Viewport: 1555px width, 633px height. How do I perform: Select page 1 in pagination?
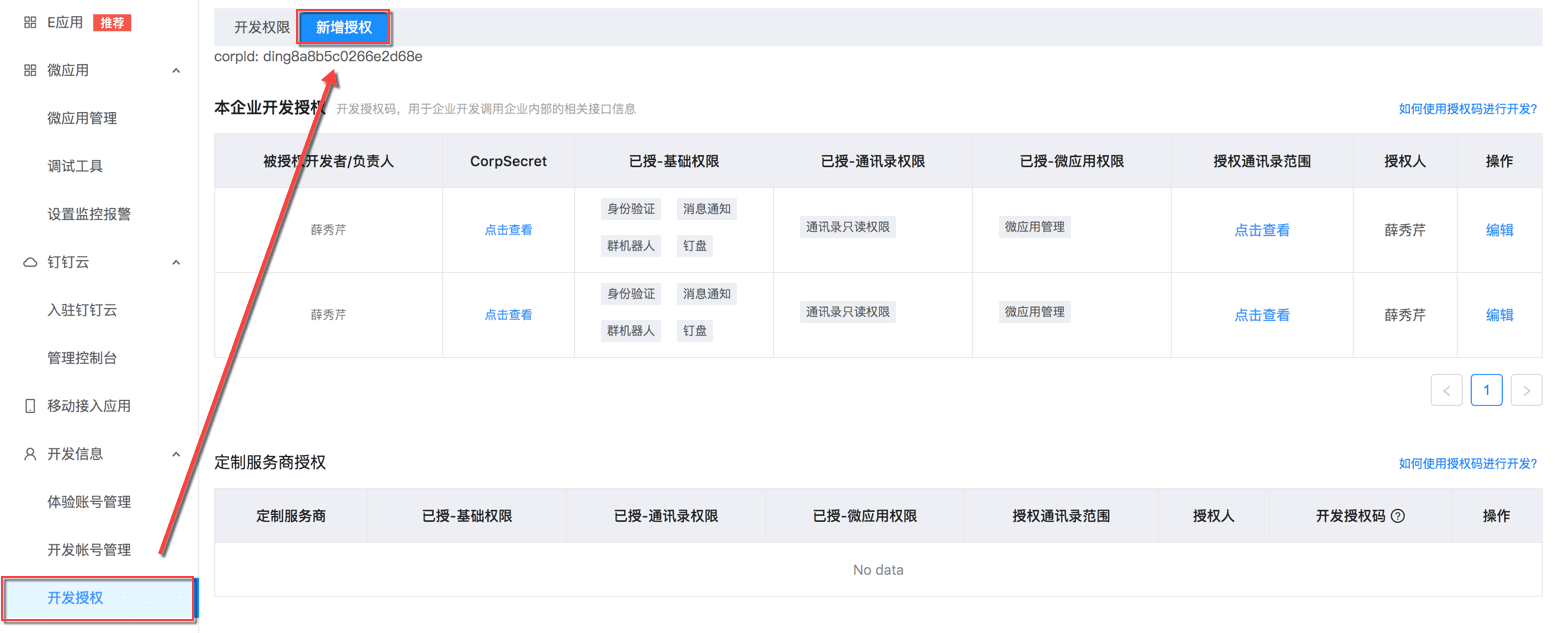tap(1486, 390)
